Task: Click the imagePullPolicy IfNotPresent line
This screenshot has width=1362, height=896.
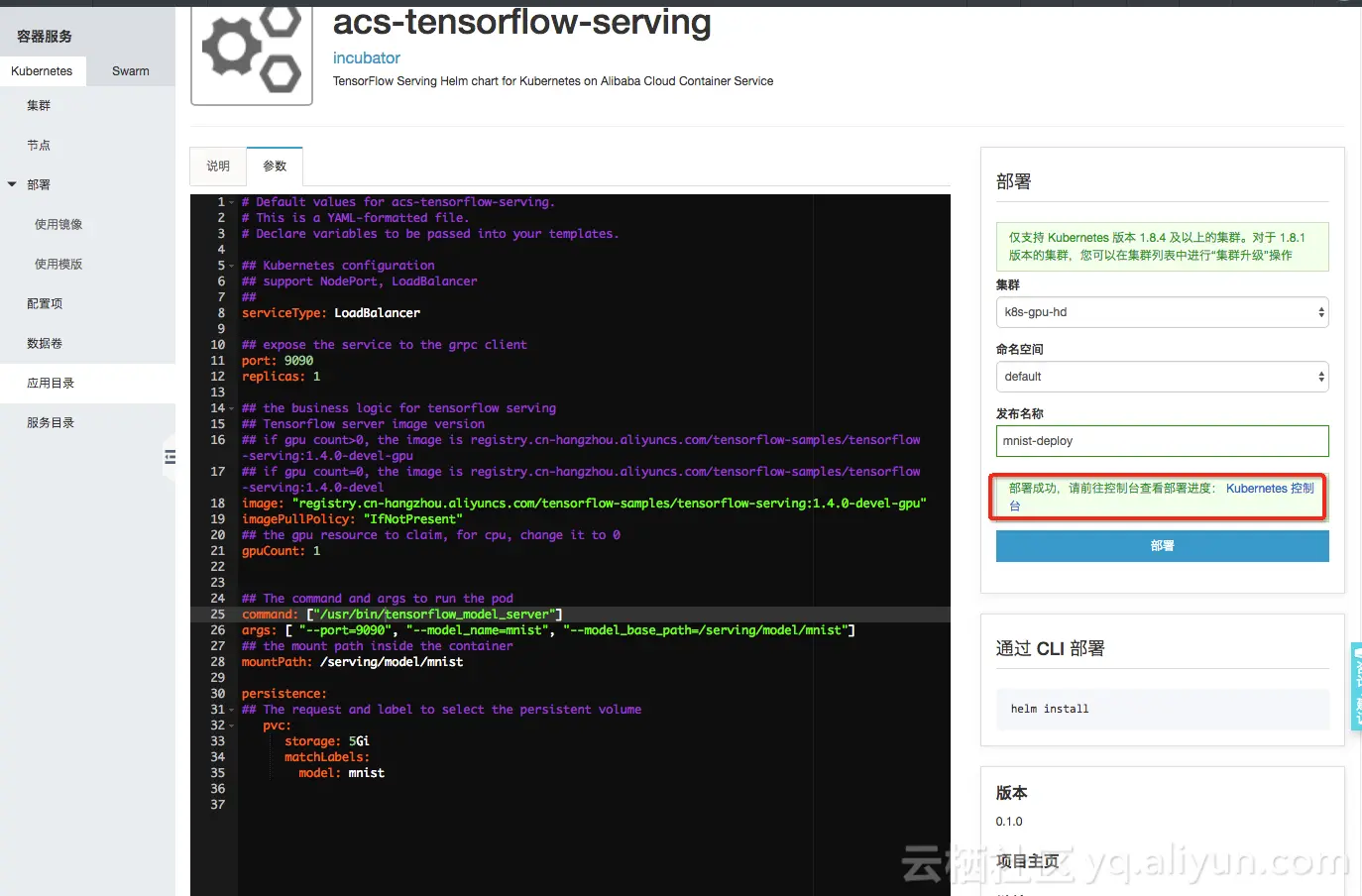Action: click(x=353, y=519)
